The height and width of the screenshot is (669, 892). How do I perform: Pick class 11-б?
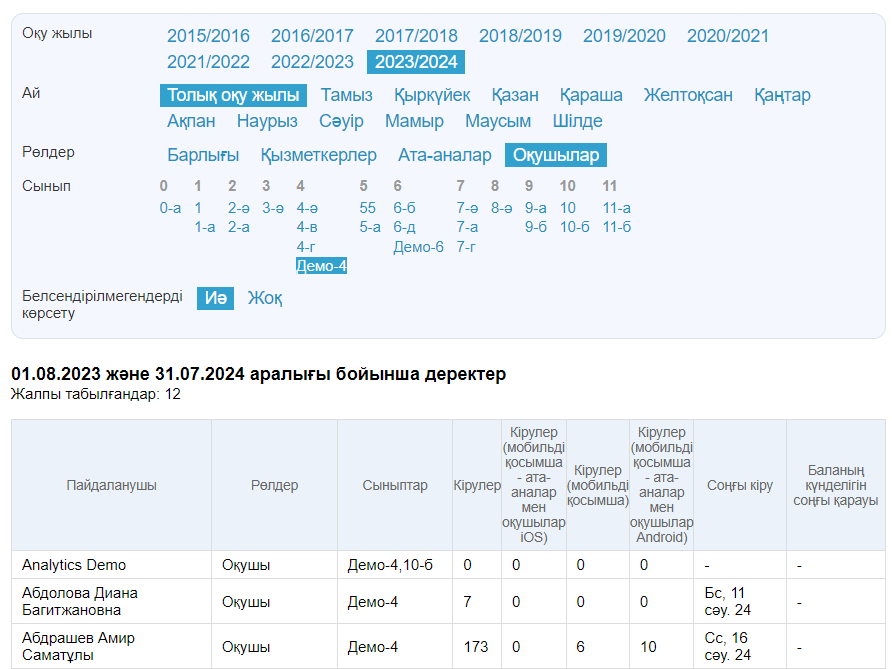click(x=616, y=227)
